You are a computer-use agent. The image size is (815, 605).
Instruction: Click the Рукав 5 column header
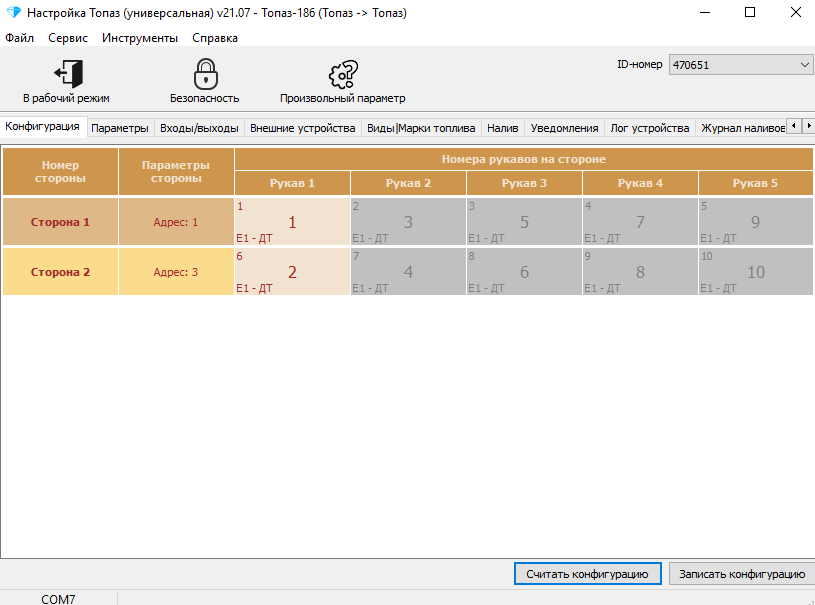pos(756,183)
